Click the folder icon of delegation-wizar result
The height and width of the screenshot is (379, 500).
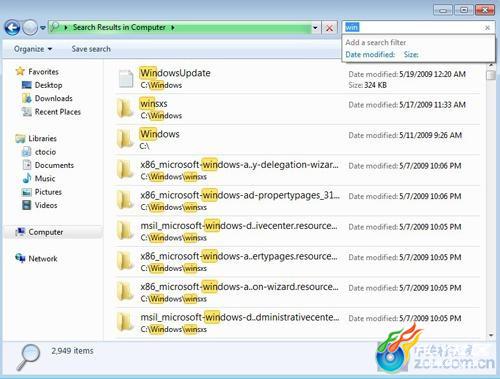tap(125, 170)
